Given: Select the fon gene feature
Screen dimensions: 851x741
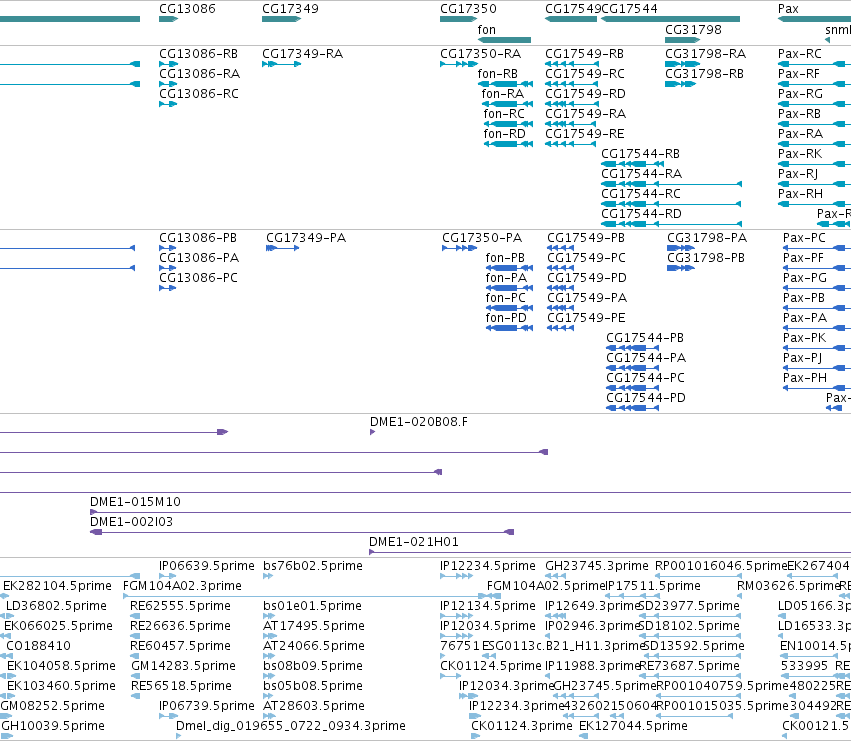Looking at the screenshot, I should point(504,40).
